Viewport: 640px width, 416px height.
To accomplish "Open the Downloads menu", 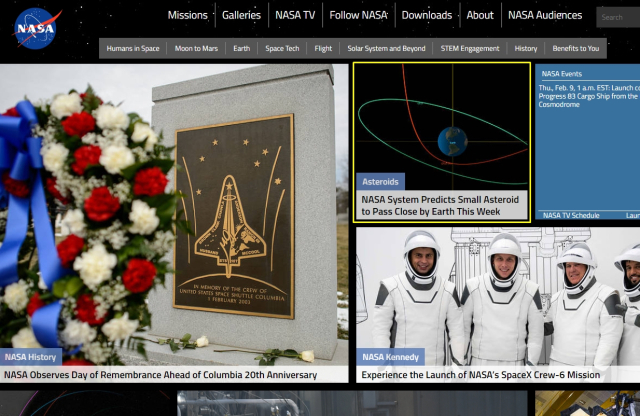I will coord(427,15).
